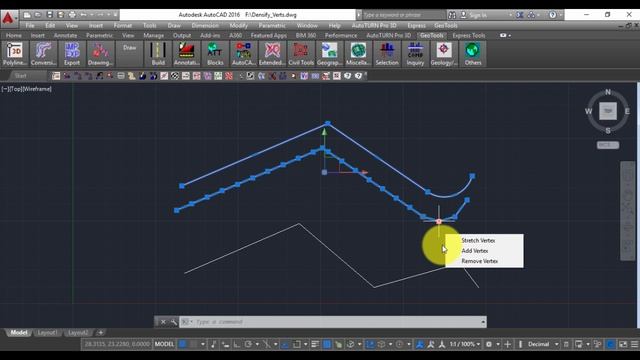Open the Geology tools ribbon panel
Screen dimensions: 640x360
pos(444,53)
